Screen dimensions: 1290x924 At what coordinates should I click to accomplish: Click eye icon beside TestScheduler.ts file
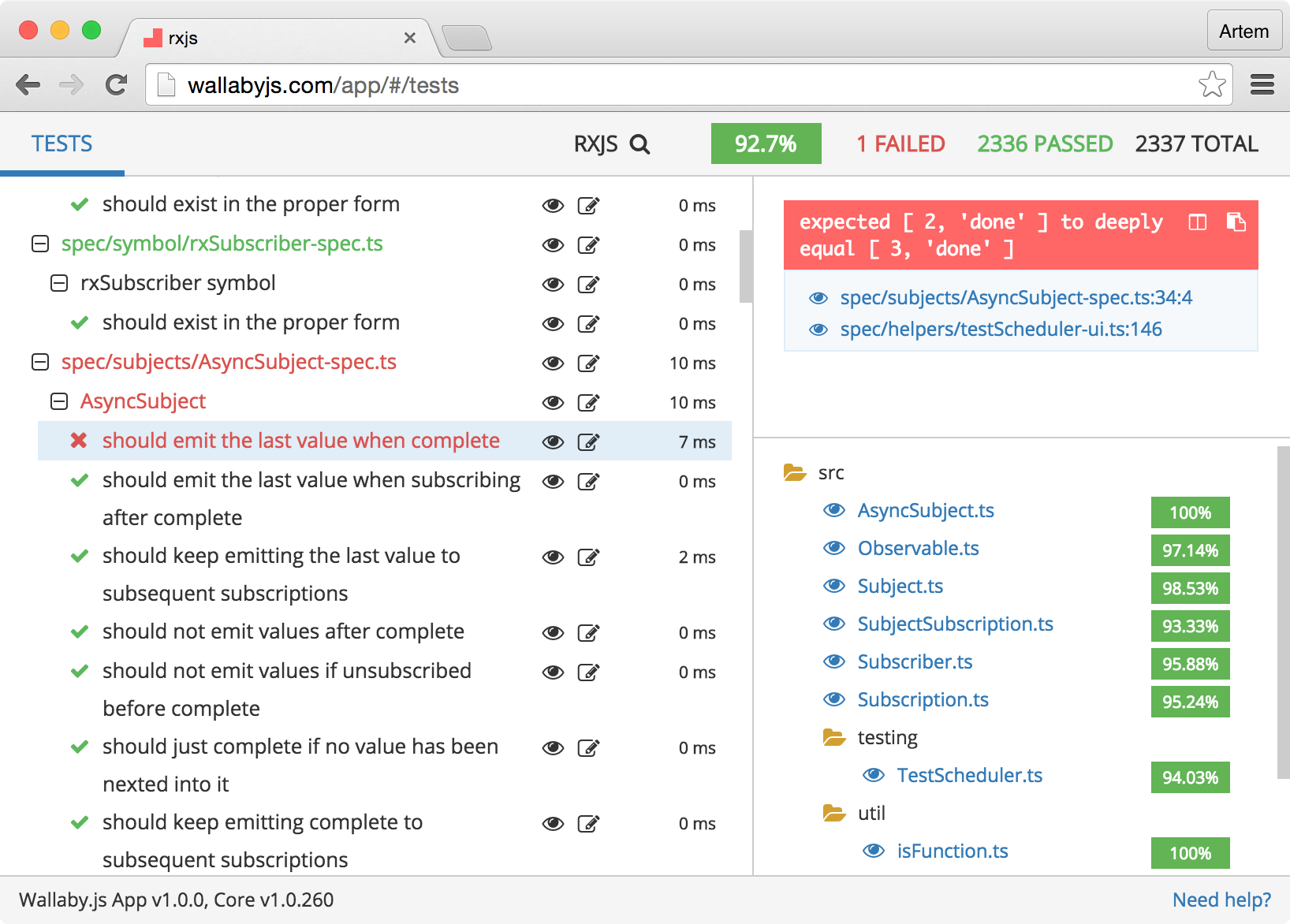874,775
